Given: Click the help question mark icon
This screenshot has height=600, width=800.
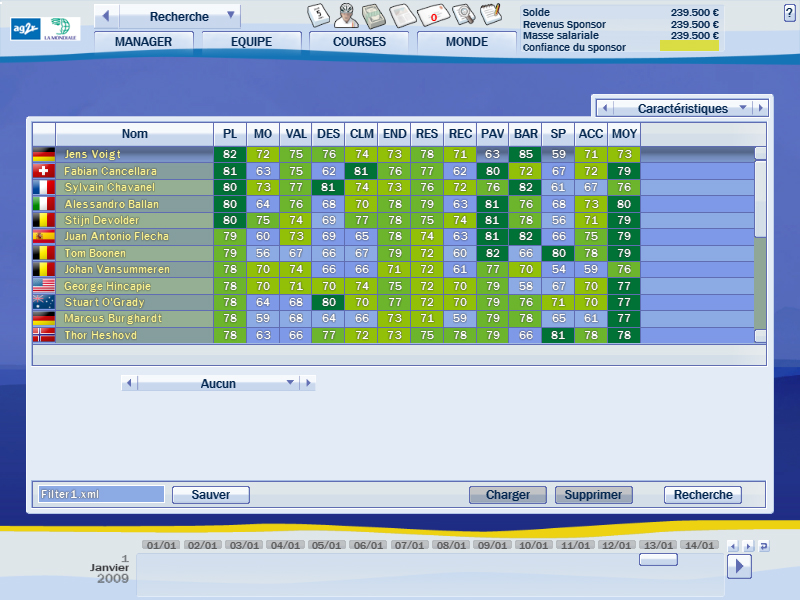Looking at the screenshot, I should click(789, 12).
